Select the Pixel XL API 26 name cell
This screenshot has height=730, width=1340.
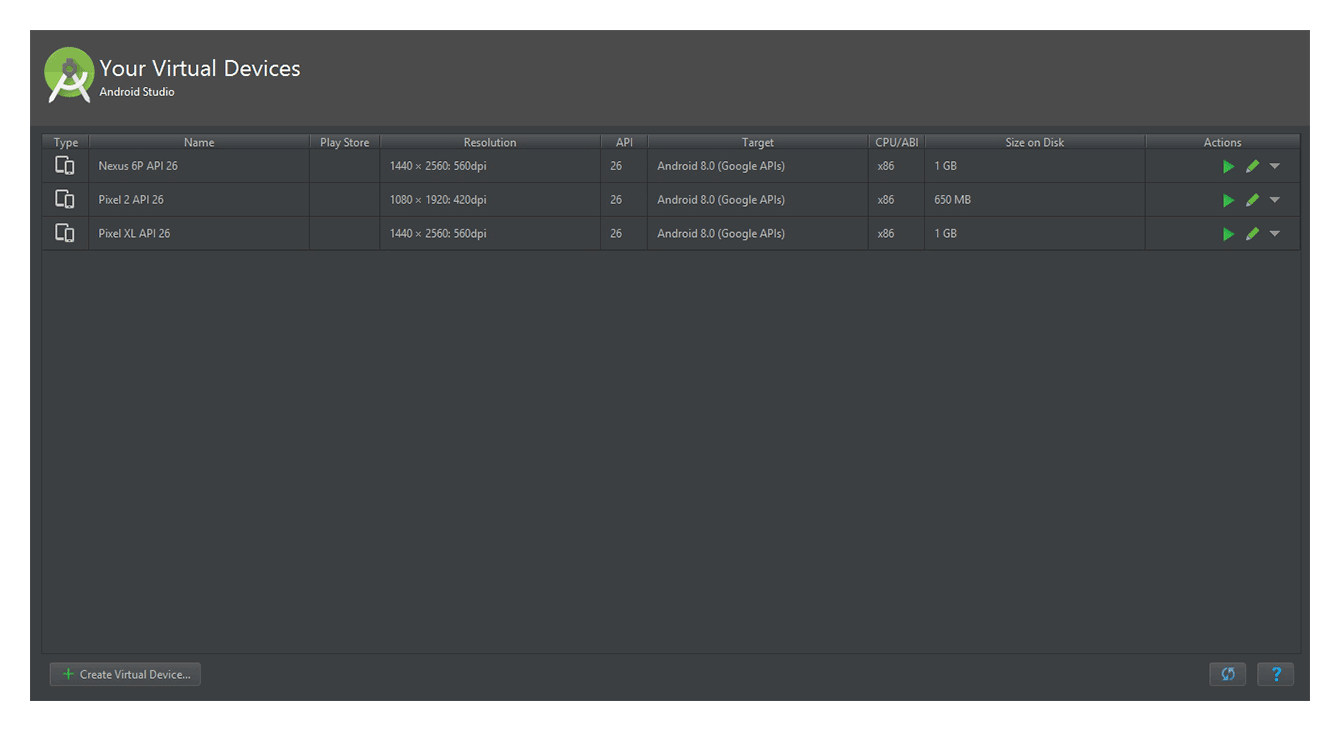[x=199, y=233]
